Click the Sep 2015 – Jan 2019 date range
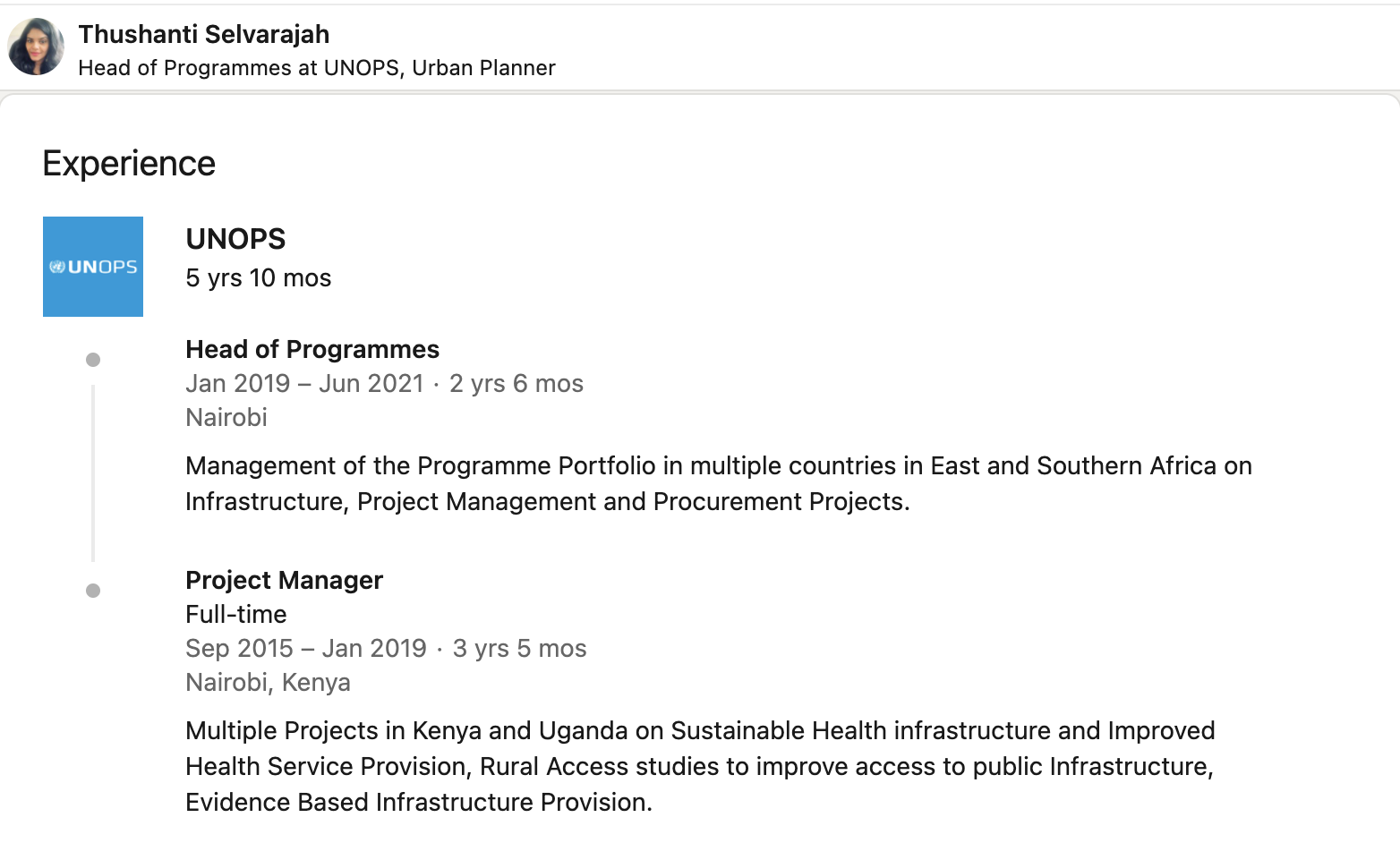 (306, 649)
